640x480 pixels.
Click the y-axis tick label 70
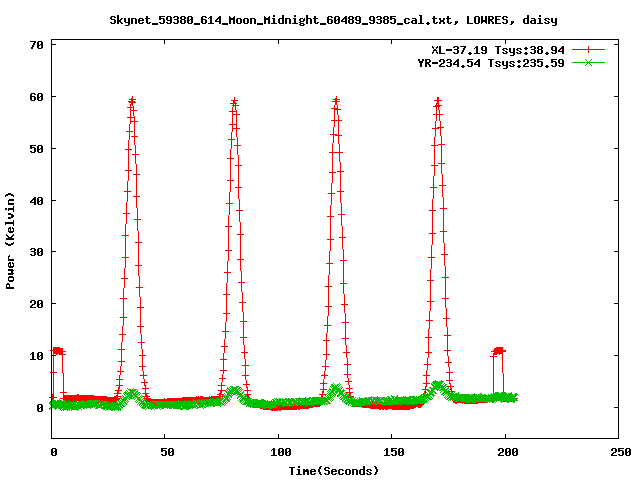tap(37, 45)
